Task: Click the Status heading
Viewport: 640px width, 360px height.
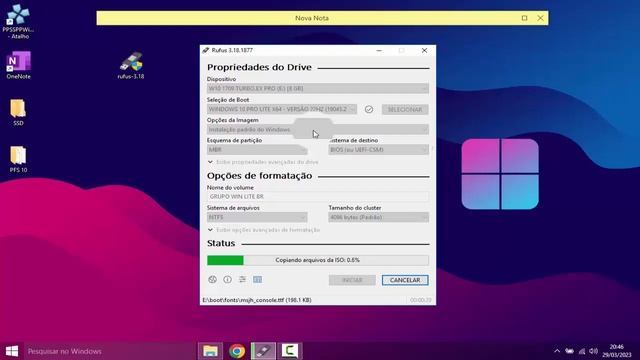Action: click(x=221, y=243)
